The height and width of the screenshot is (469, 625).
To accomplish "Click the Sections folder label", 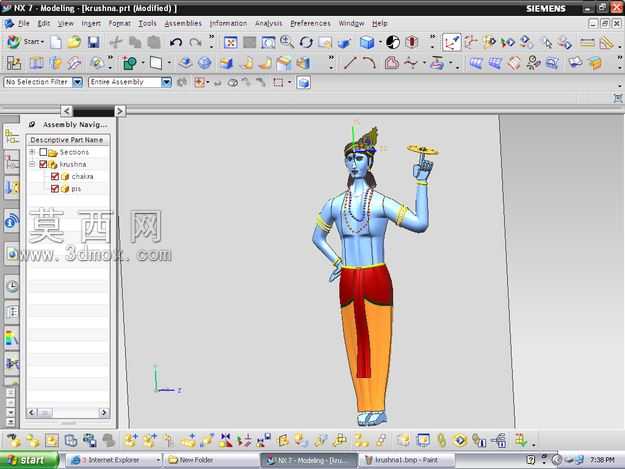I will pyautogui.click(x=74, y=152).
